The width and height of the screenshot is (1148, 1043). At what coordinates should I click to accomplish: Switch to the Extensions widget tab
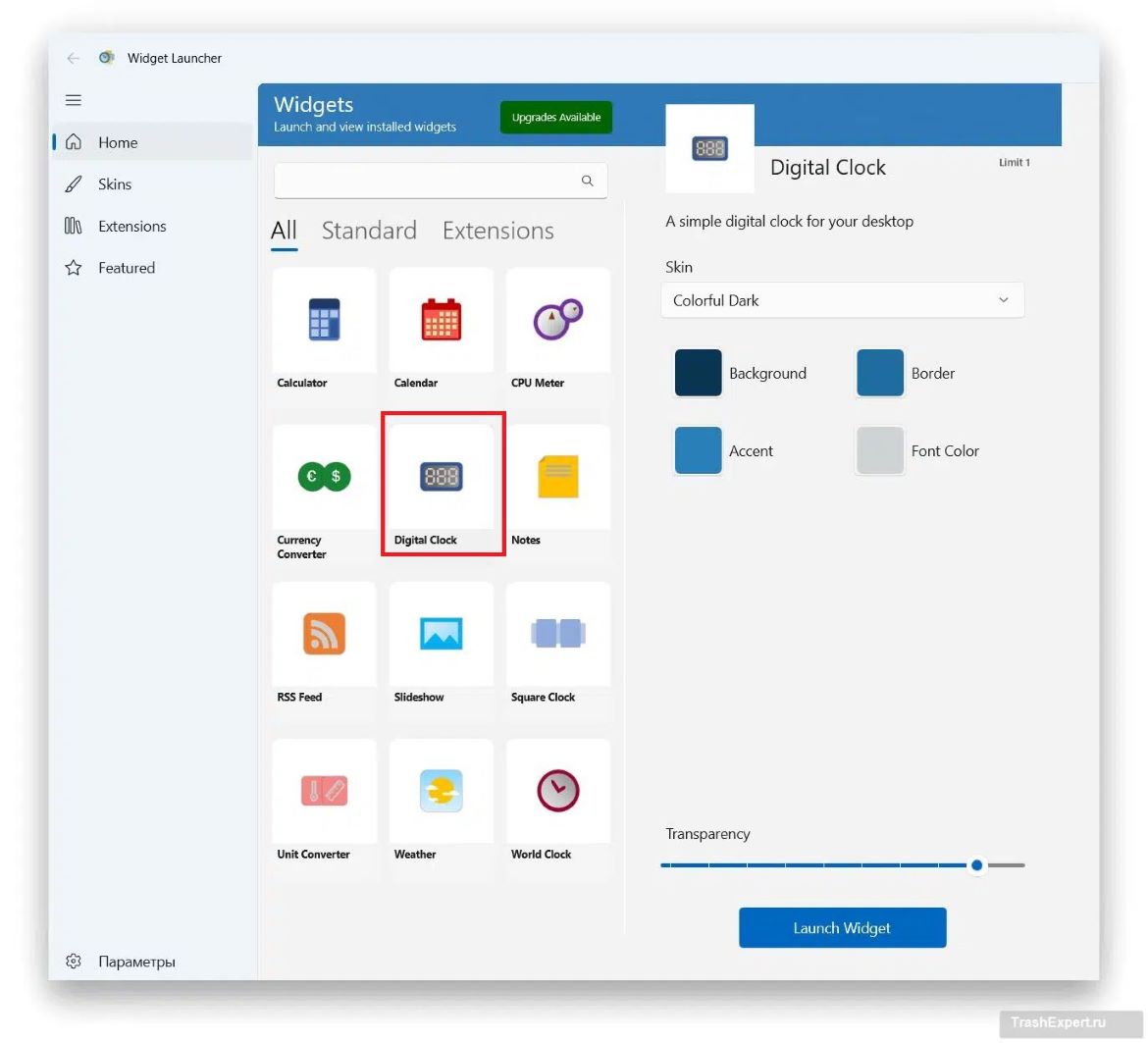[497, 231]
